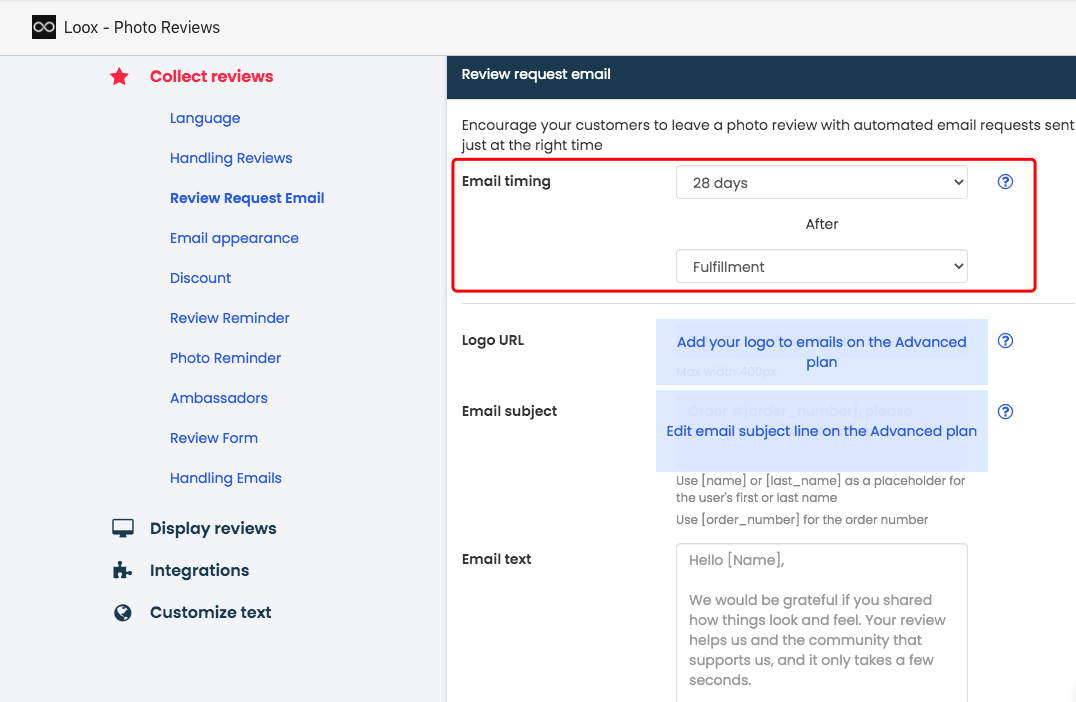The width and height of the screenshot is (1076, 702).
Task: Click the monitor icon for Display reviews
Action: (x=123, y=528)
